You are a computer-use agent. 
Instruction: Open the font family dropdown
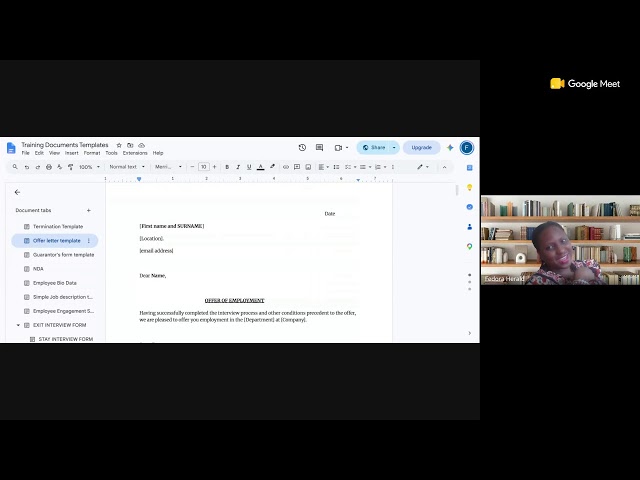click(168, 167)
